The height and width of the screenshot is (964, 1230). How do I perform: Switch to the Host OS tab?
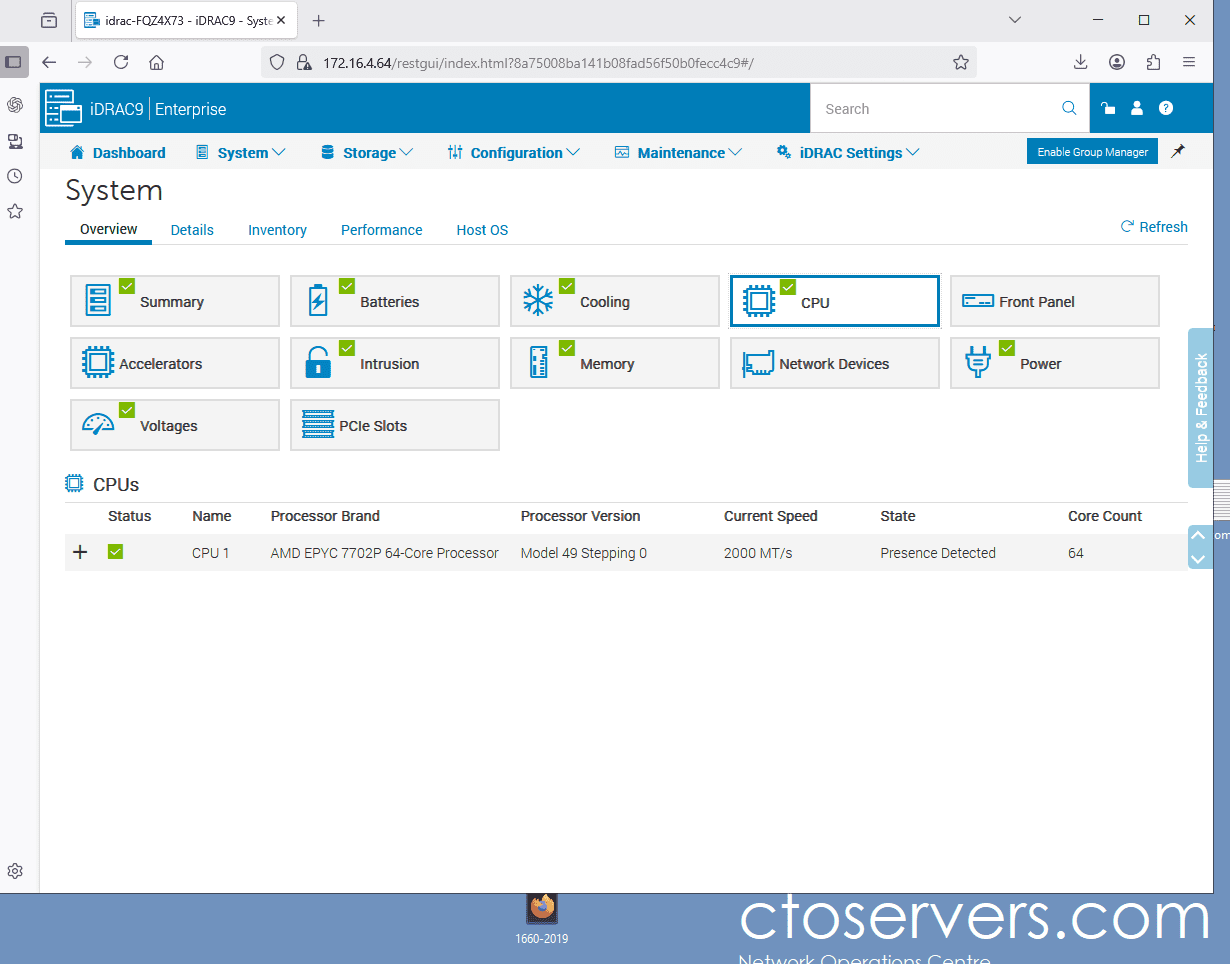click(482, 230)
